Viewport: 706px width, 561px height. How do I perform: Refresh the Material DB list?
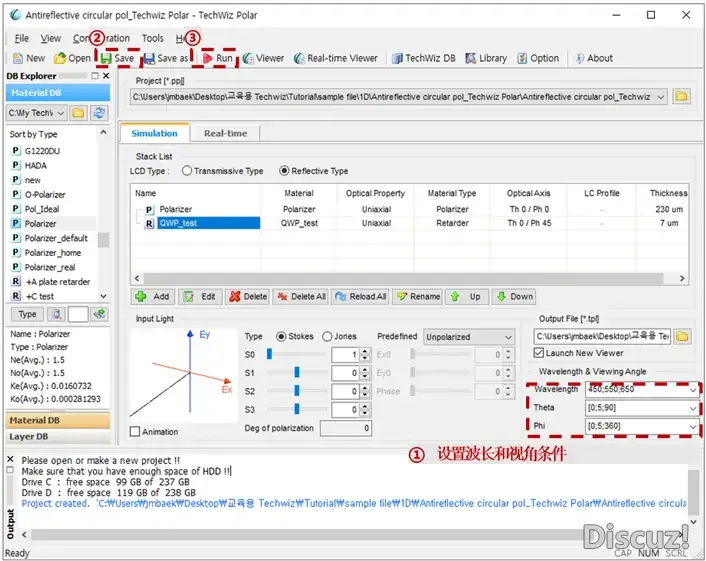100,113
